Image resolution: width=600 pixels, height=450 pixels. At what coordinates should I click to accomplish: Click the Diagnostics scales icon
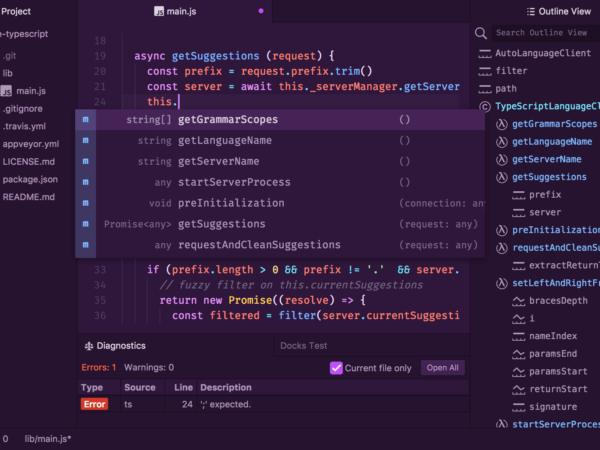pyautogui.click(x=88, y=346)
